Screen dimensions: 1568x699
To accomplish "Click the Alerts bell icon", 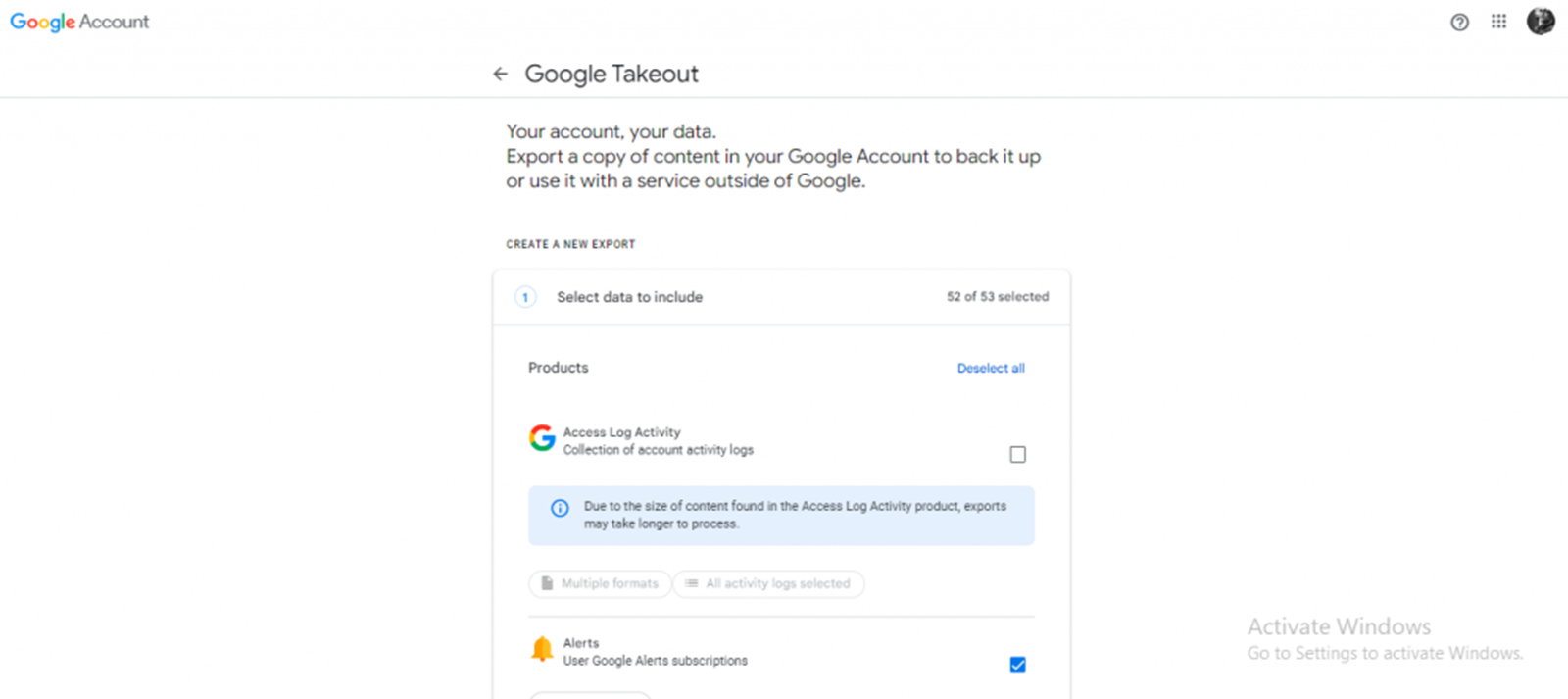I will 542,649.
